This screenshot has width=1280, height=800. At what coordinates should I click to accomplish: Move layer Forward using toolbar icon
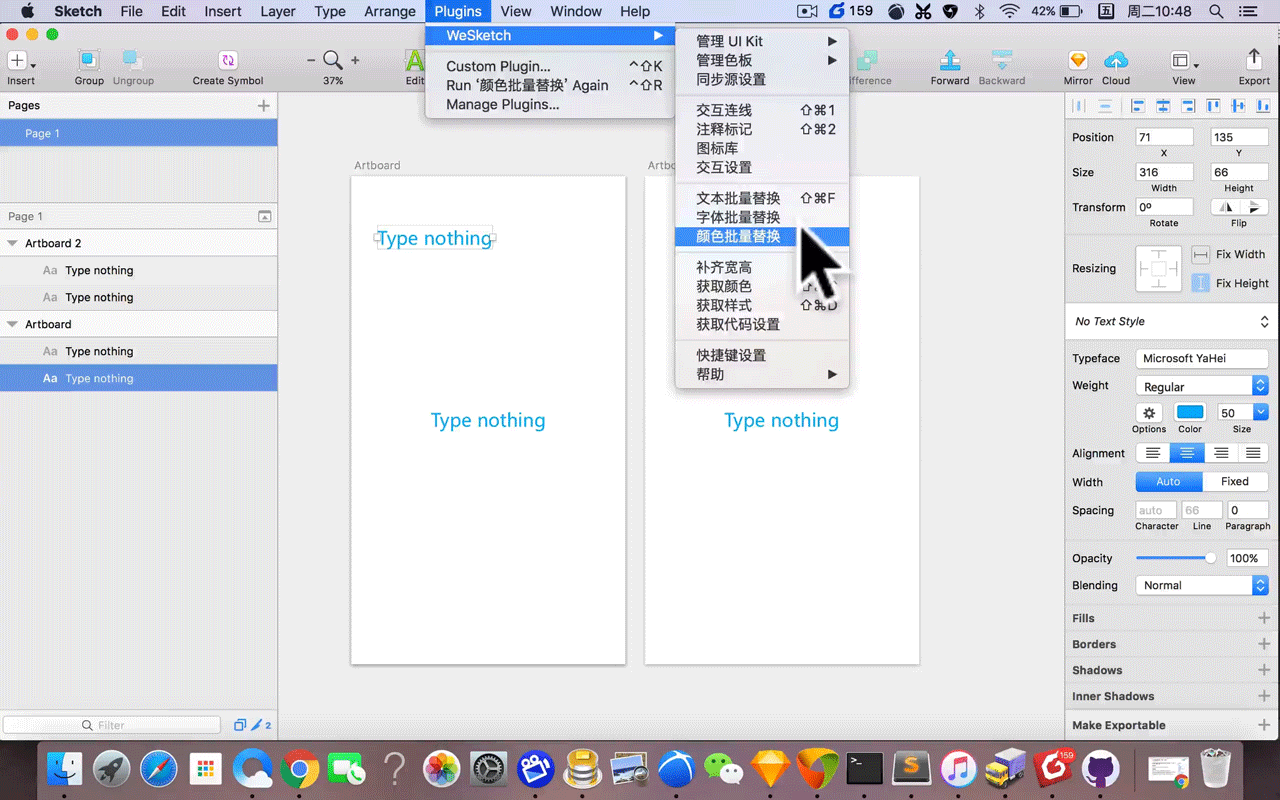950,61
